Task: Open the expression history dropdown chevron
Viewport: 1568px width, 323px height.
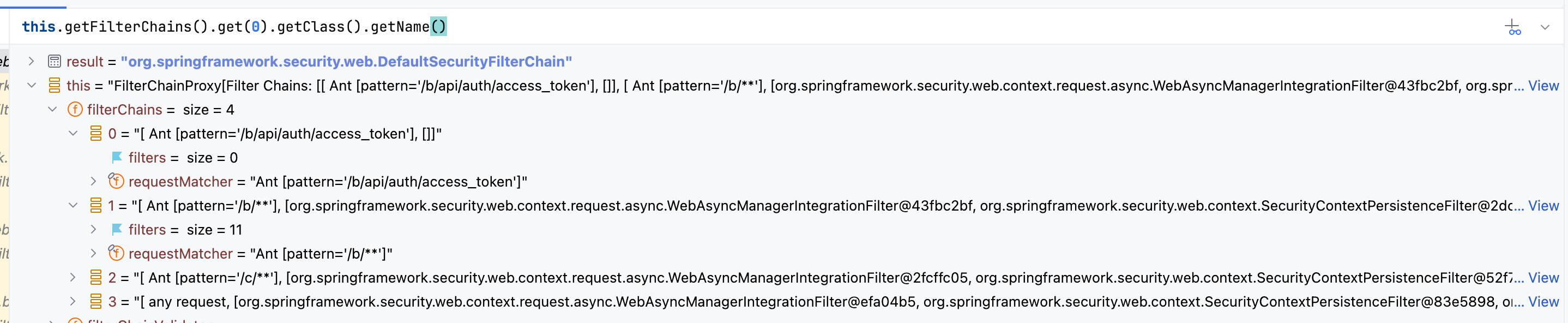Action: click(1545, 27)
